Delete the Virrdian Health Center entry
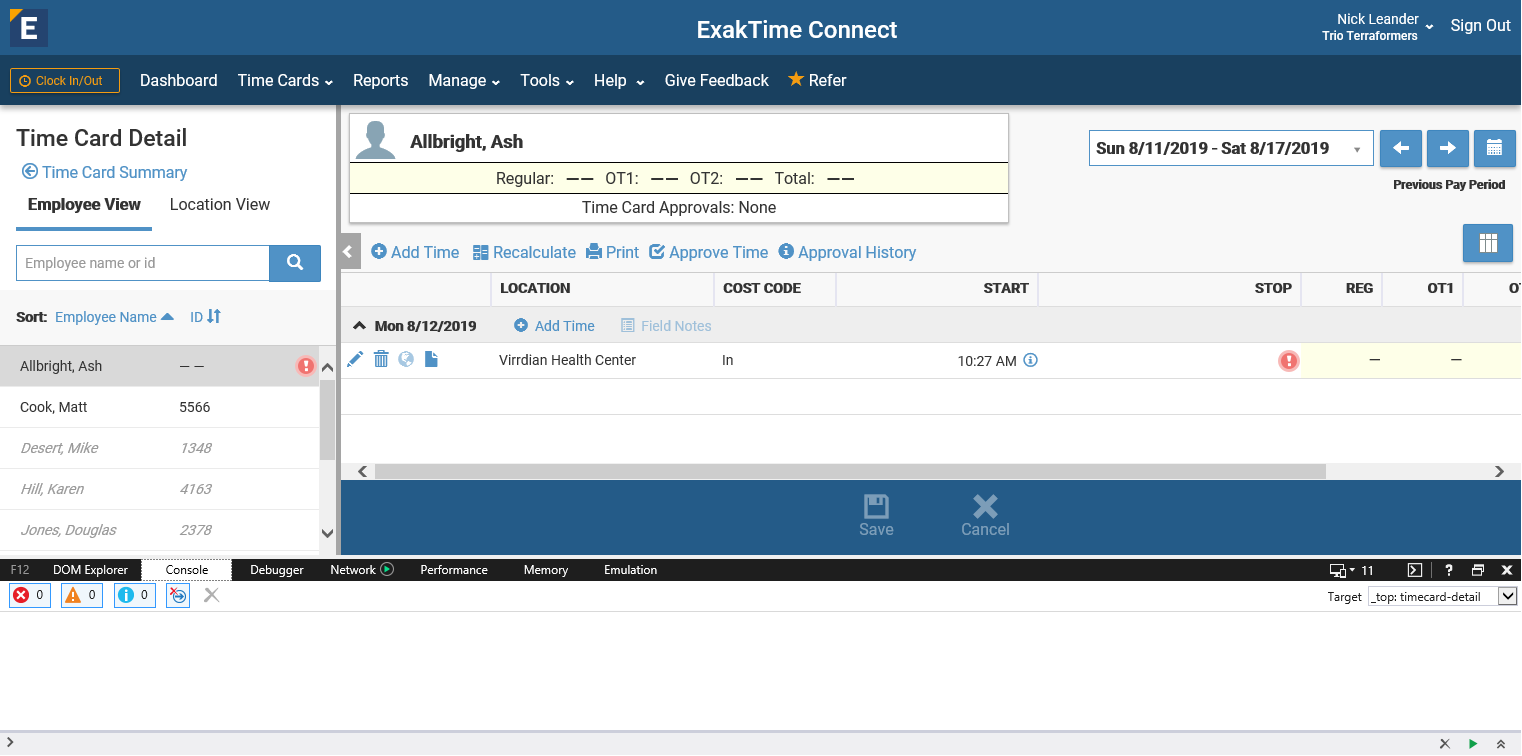1522x756 pixels. click(x=381, y=359)
